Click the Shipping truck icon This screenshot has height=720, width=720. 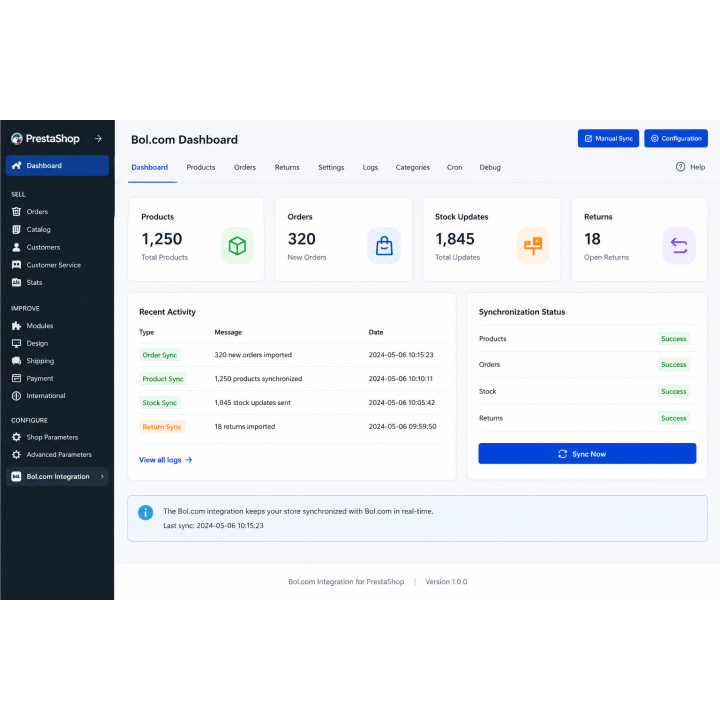coord(16,361)
